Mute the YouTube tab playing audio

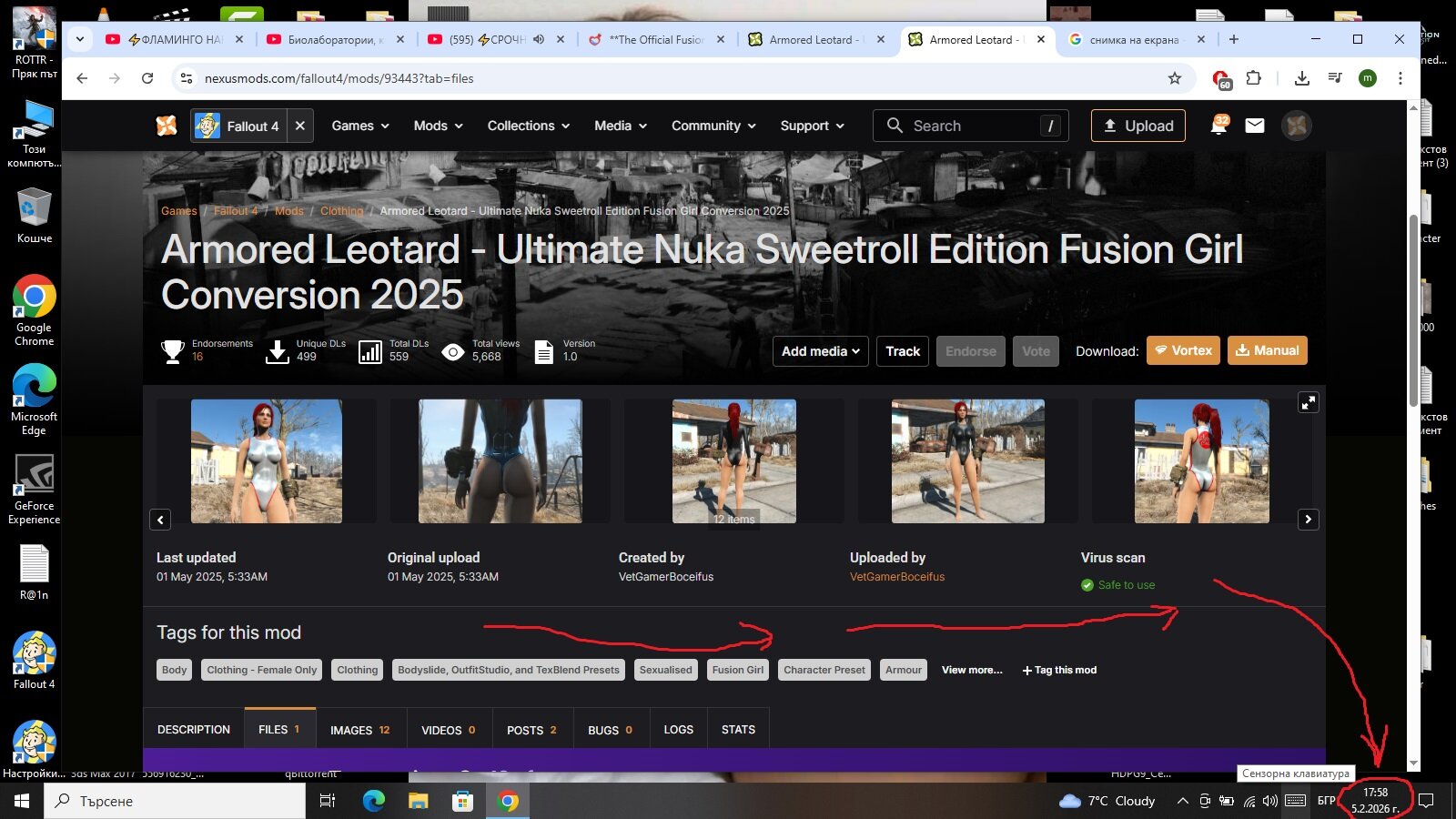539,39
